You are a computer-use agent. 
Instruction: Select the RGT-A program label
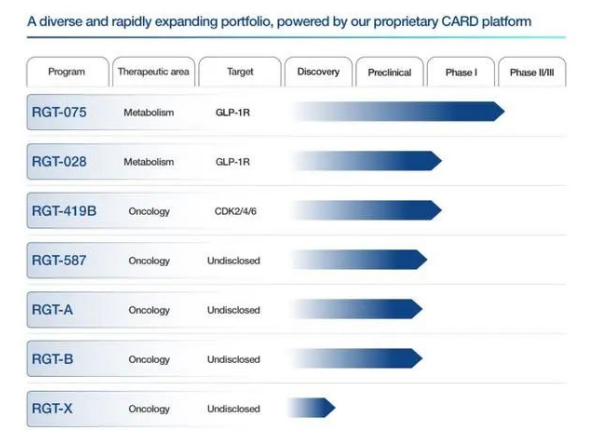(x=53, y=310)
